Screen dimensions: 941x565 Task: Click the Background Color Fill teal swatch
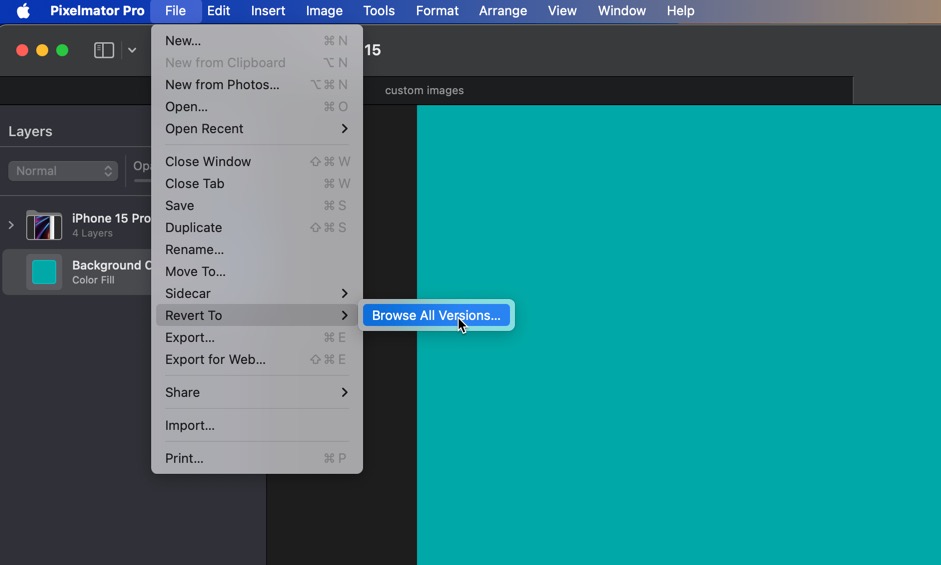[x=44, y=272]
